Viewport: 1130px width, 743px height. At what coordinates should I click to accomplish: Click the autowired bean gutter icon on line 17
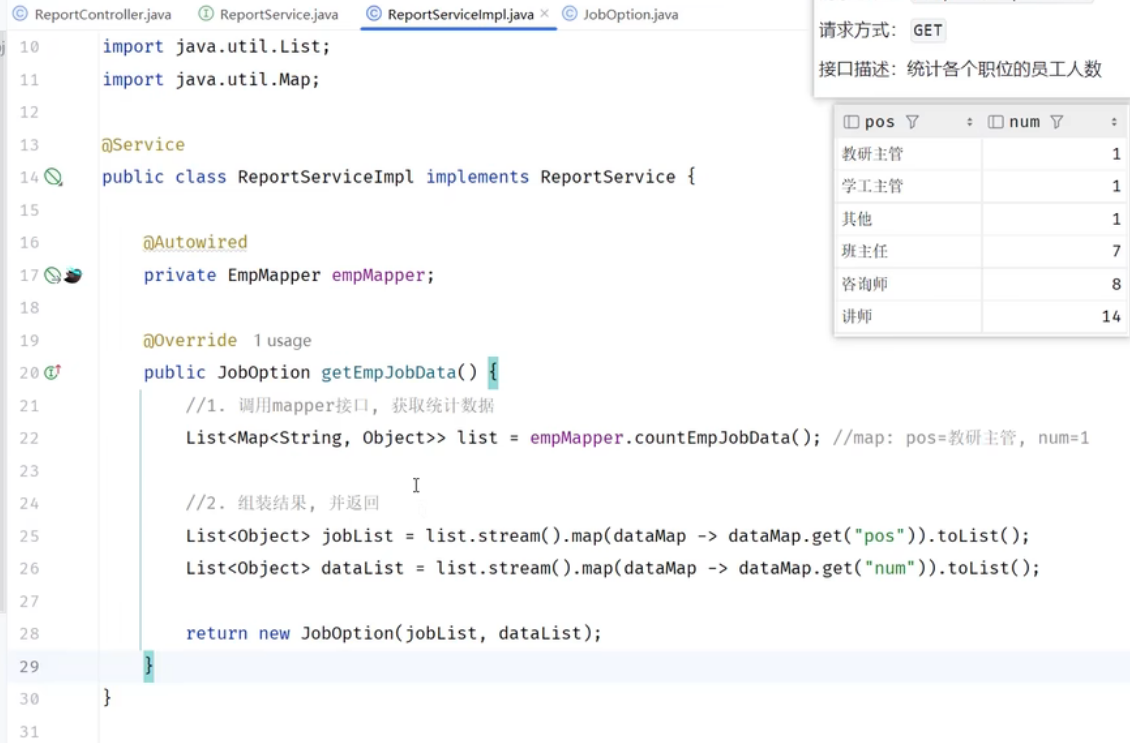tap(73, 275)
